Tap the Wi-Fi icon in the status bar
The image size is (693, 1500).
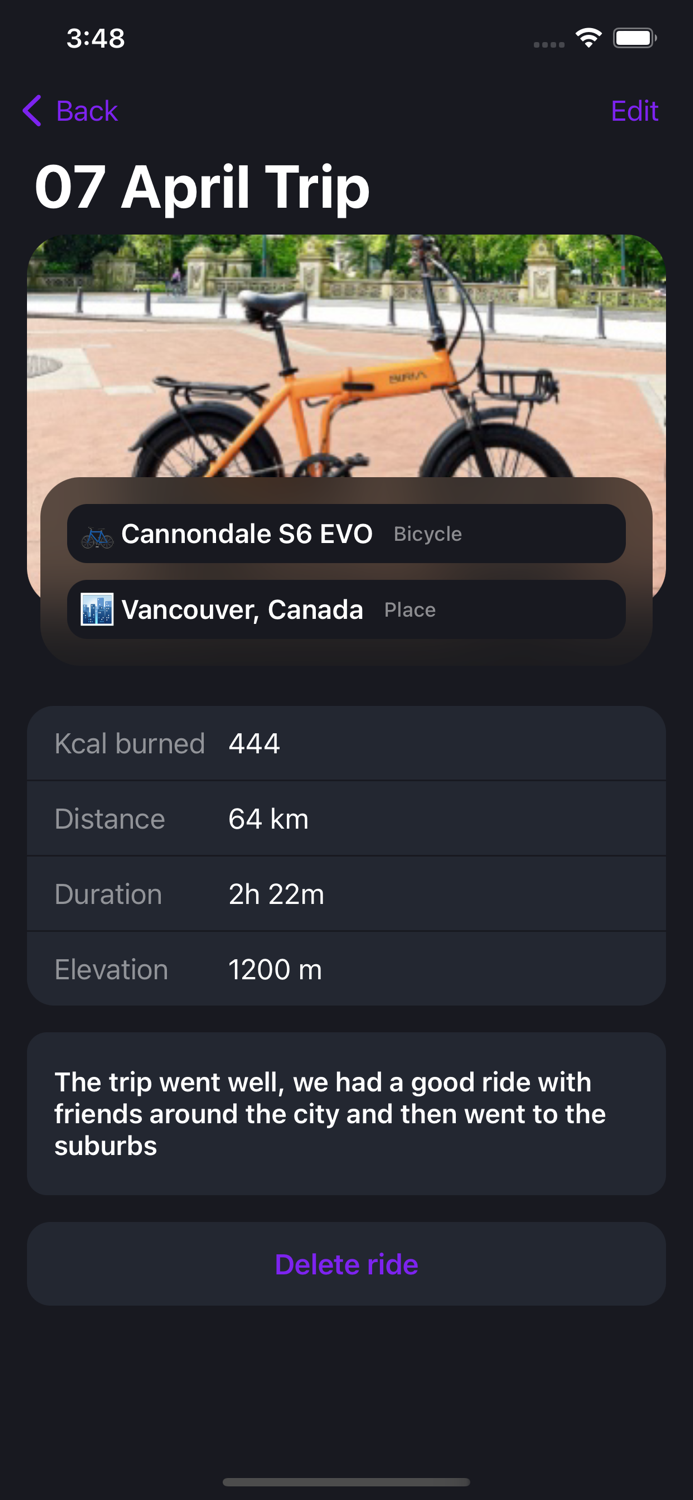(588, 37)
